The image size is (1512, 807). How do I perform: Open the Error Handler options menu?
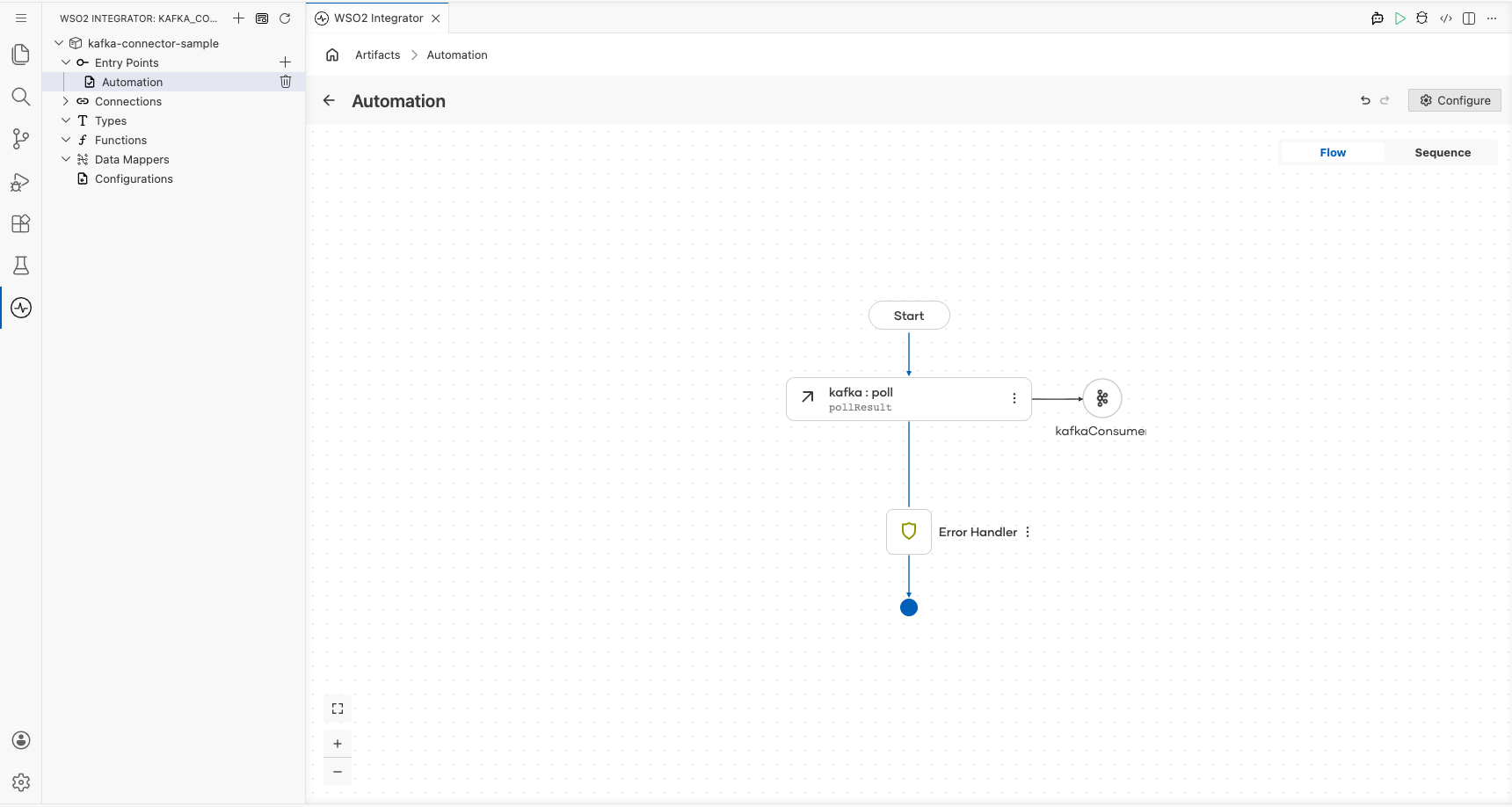[1028, 532]
